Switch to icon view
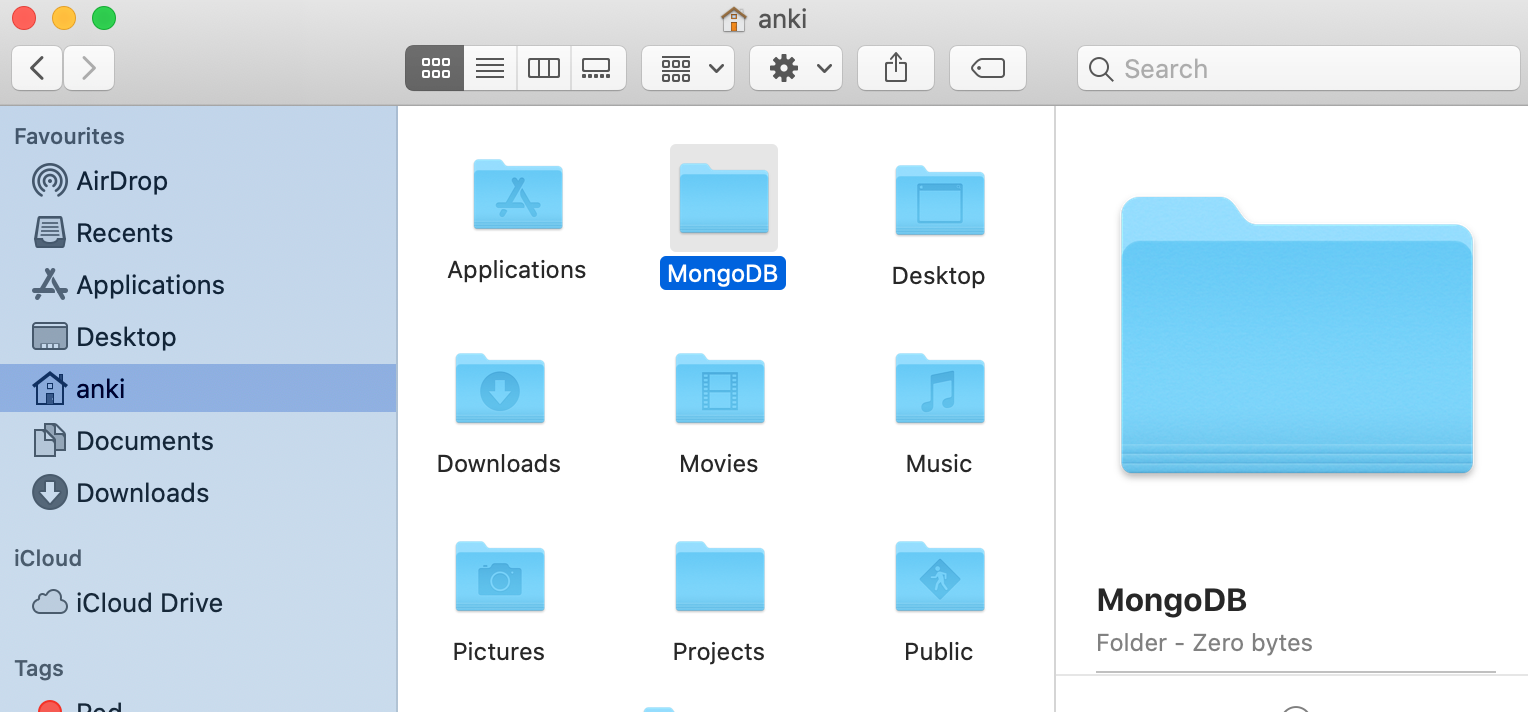 (435, 68)
